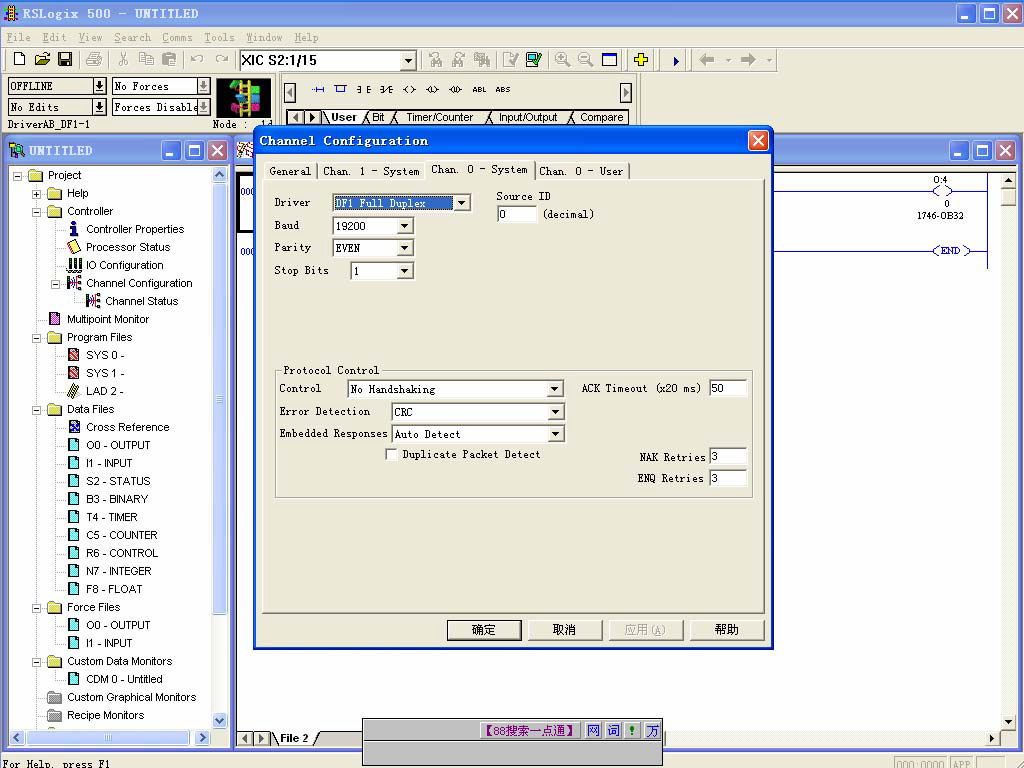
Task: Open the Comms menu
Action: [x=177, y=37]
